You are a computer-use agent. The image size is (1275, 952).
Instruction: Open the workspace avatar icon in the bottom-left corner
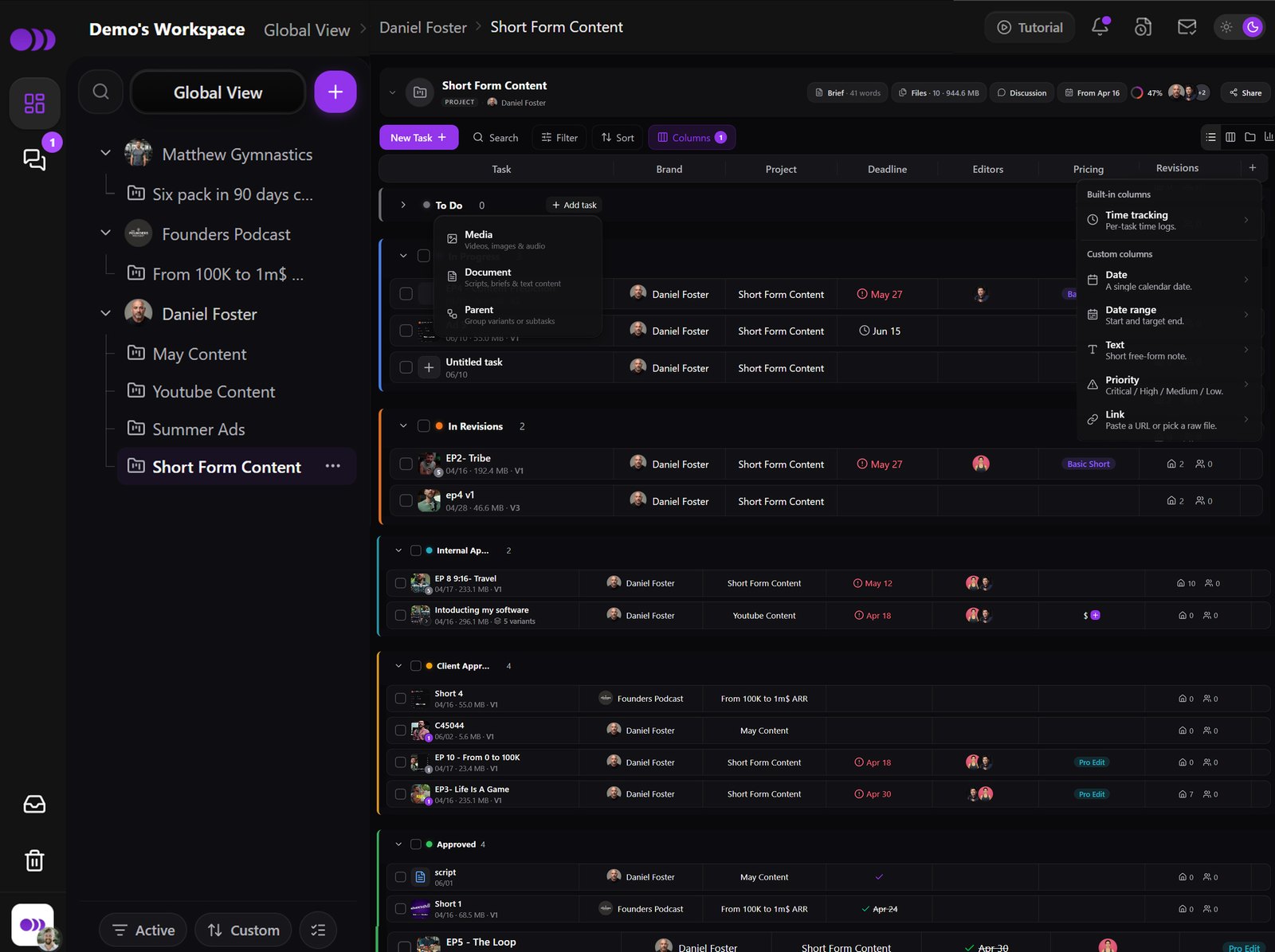click(33, 926)
